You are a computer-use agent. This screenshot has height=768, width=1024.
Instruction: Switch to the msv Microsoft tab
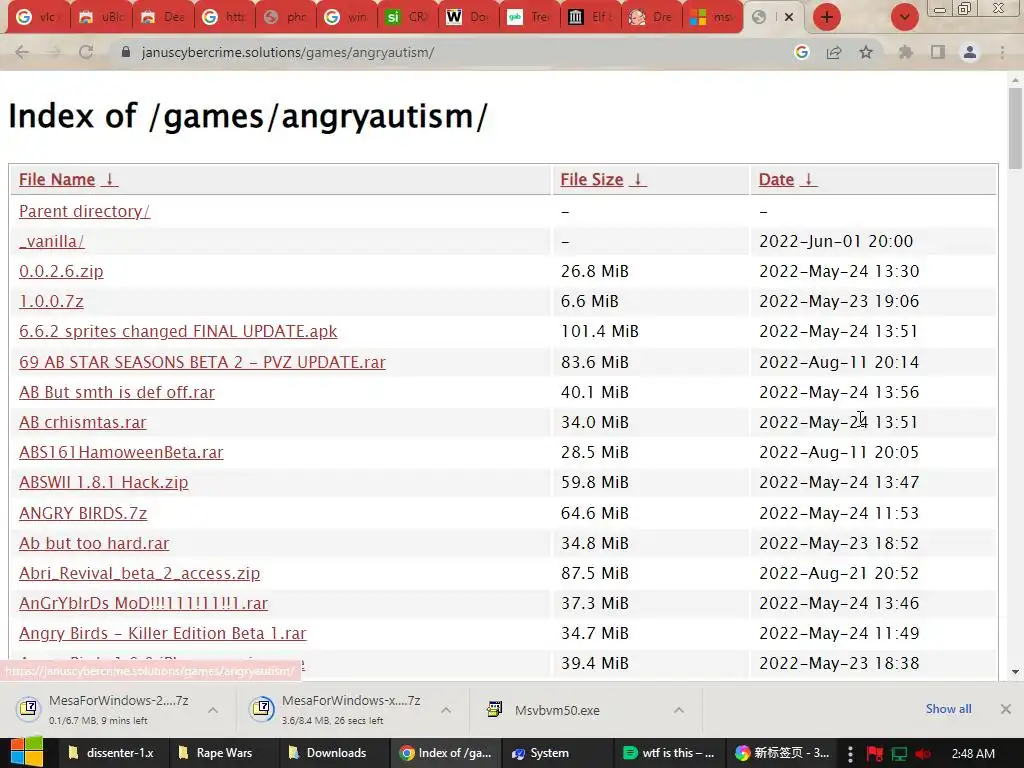tap(712, 17)
